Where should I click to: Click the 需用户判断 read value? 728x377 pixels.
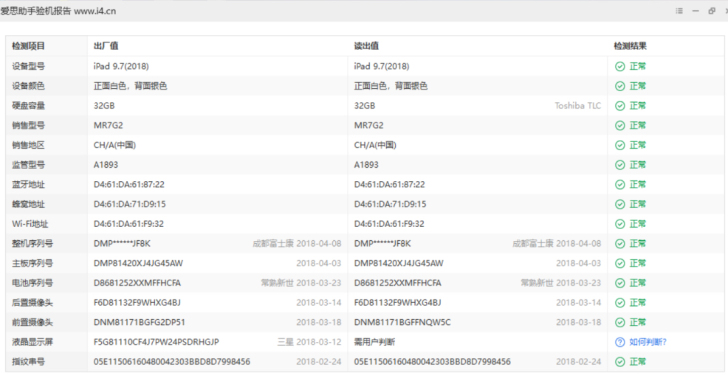[x=375, y=342]
